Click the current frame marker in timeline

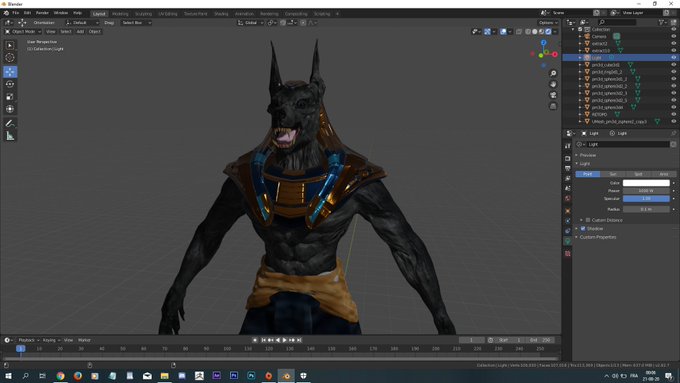click(x=20, y=349)
